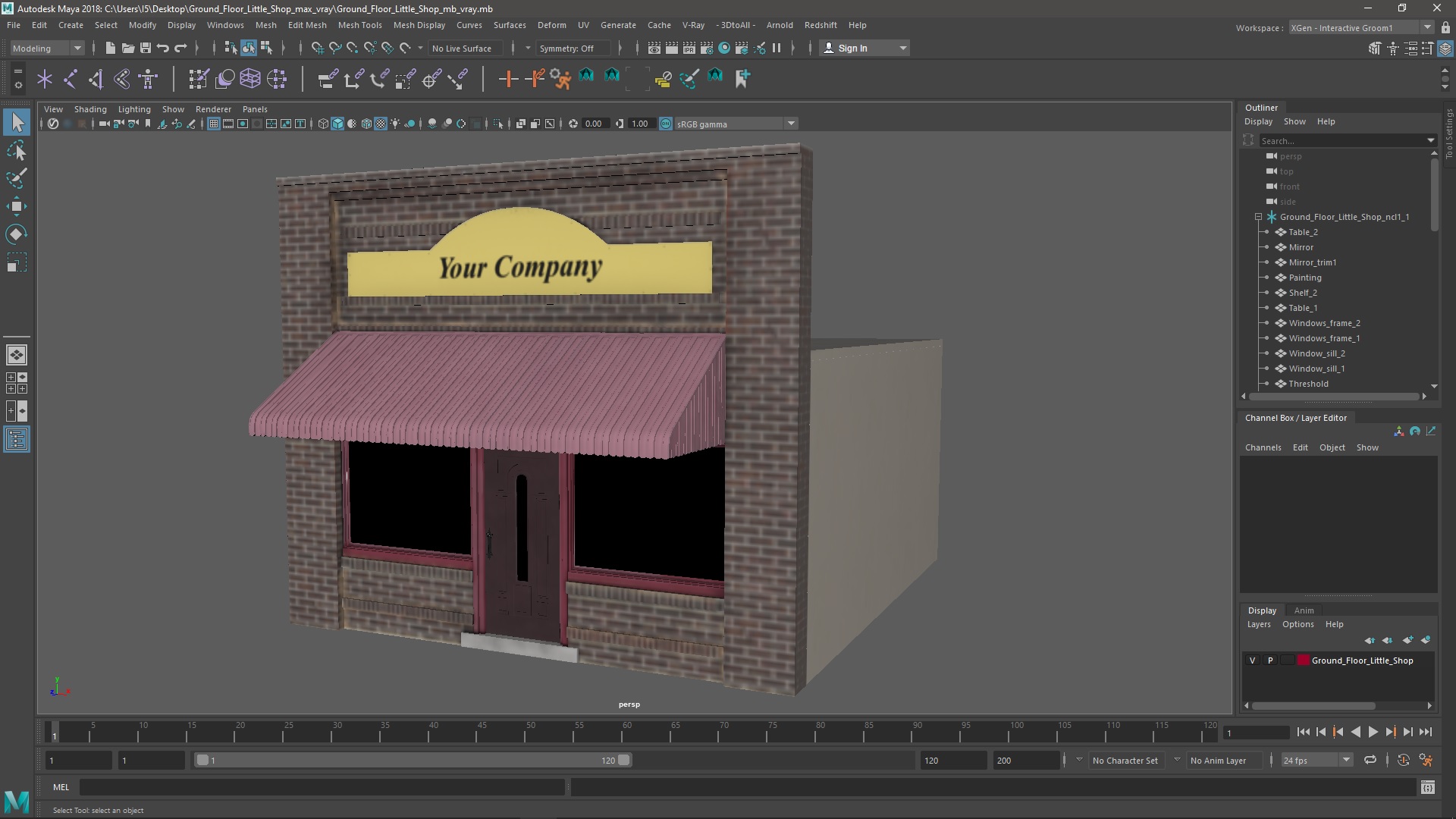Click the red color swatch of the layer
This screenshot has height=819, width=1456.
1304,661
